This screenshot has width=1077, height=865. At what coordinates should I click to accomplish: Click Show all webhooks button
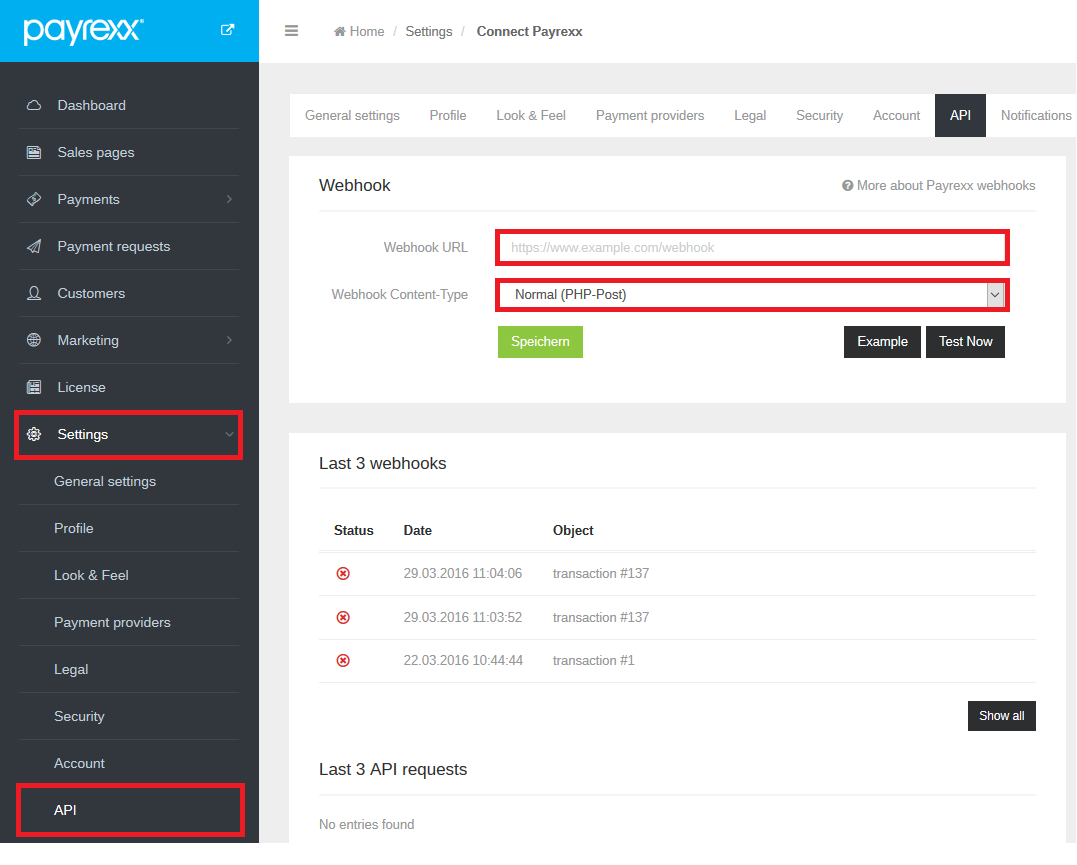[1001, 716]
